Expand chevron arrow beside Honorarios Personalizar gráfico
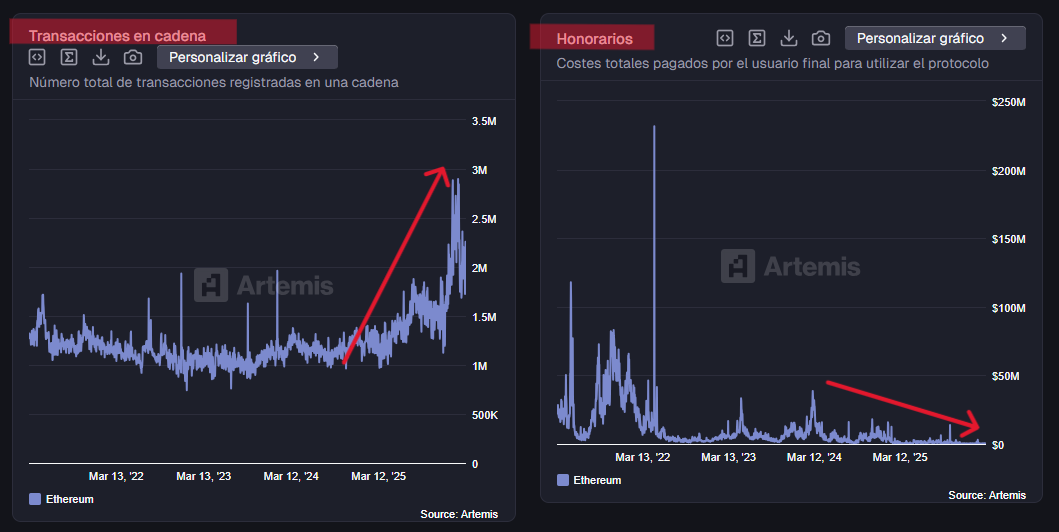 coord(1004,38)
